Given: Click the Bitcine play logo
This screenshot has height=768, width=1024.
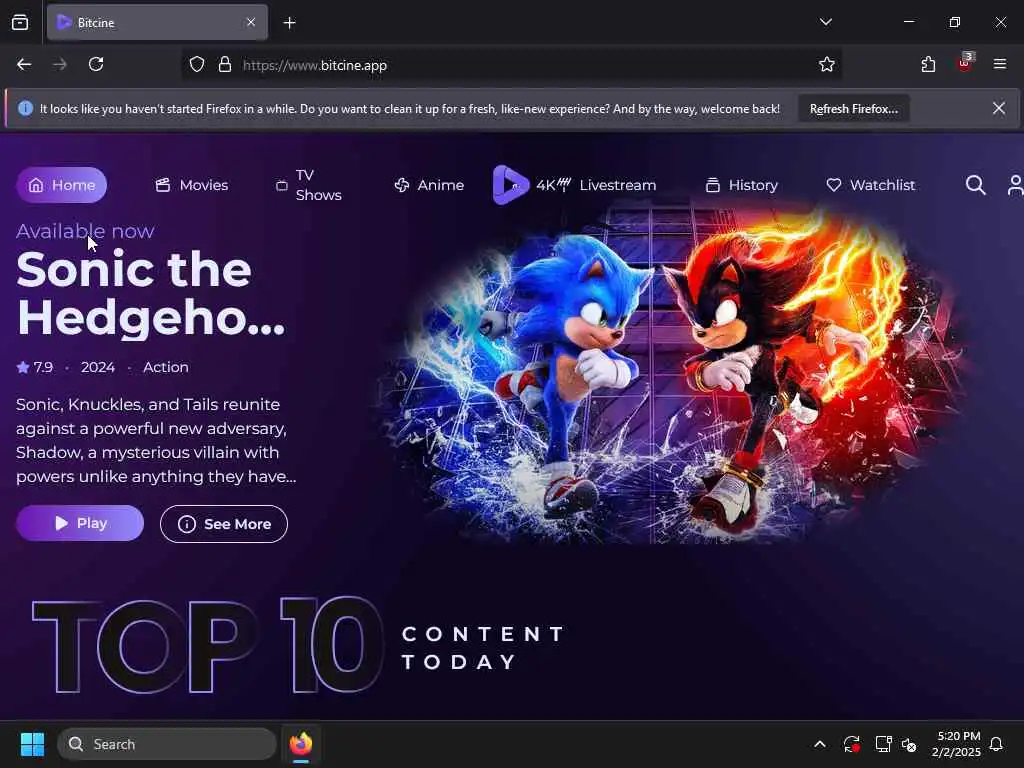Looking at the screenshot, I should point(510,185).
